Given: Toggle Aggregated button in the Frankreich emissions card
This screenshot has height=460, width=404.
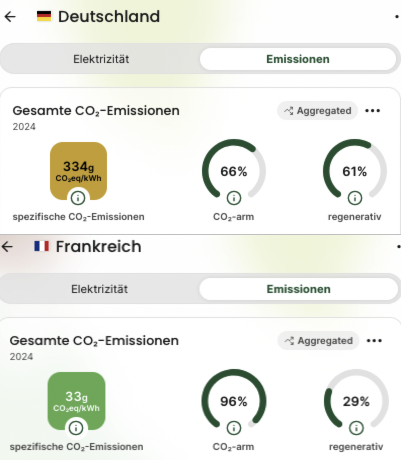Looking at the screenshot, I should click(318, 341).
